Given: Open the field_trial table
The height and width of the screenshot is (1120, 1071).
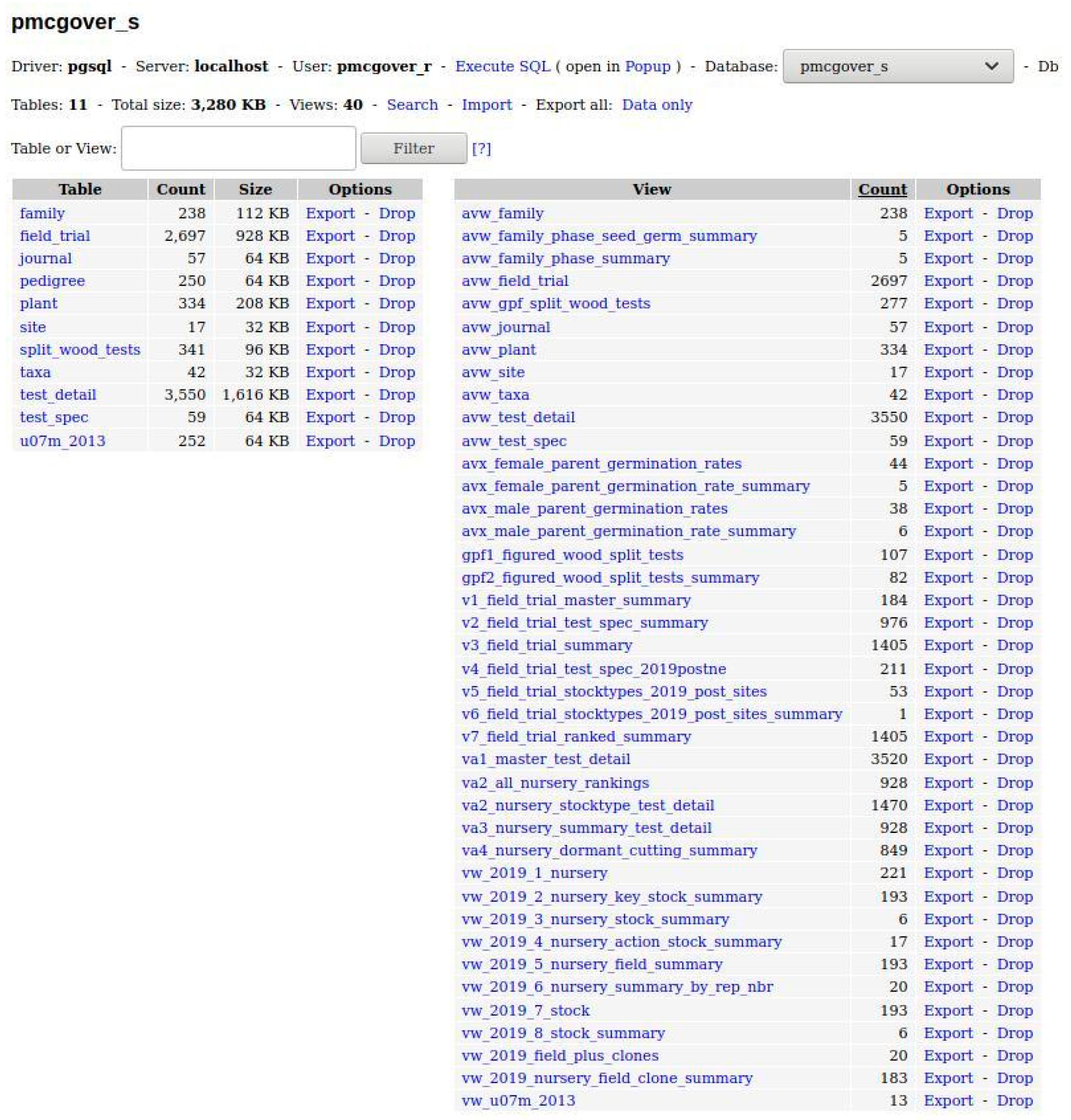Looking at the screenshot, I should tap(55, 236).
